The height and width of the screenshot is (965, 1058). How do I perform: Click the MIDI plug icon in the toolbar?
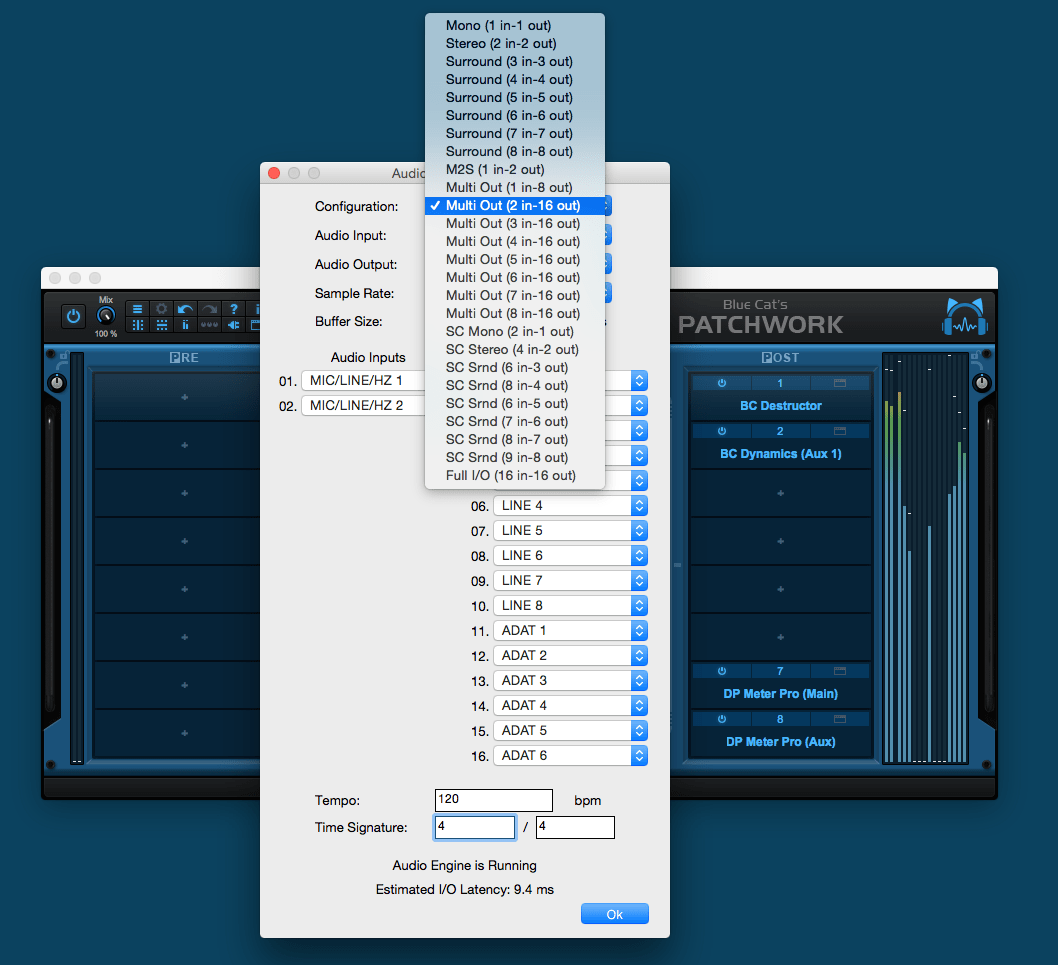pyautogui.click(x=233, y=325)
